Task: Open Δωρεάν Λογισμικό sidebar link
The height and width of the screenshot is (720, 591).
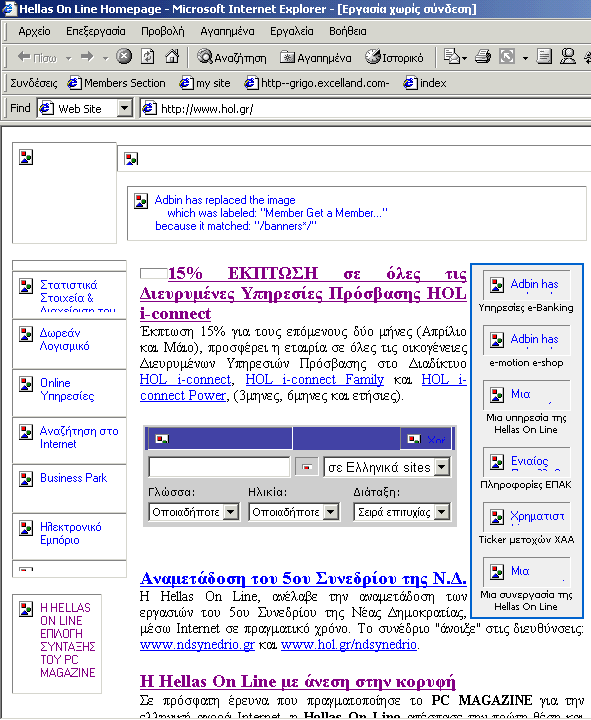Action: click(64, 339)
